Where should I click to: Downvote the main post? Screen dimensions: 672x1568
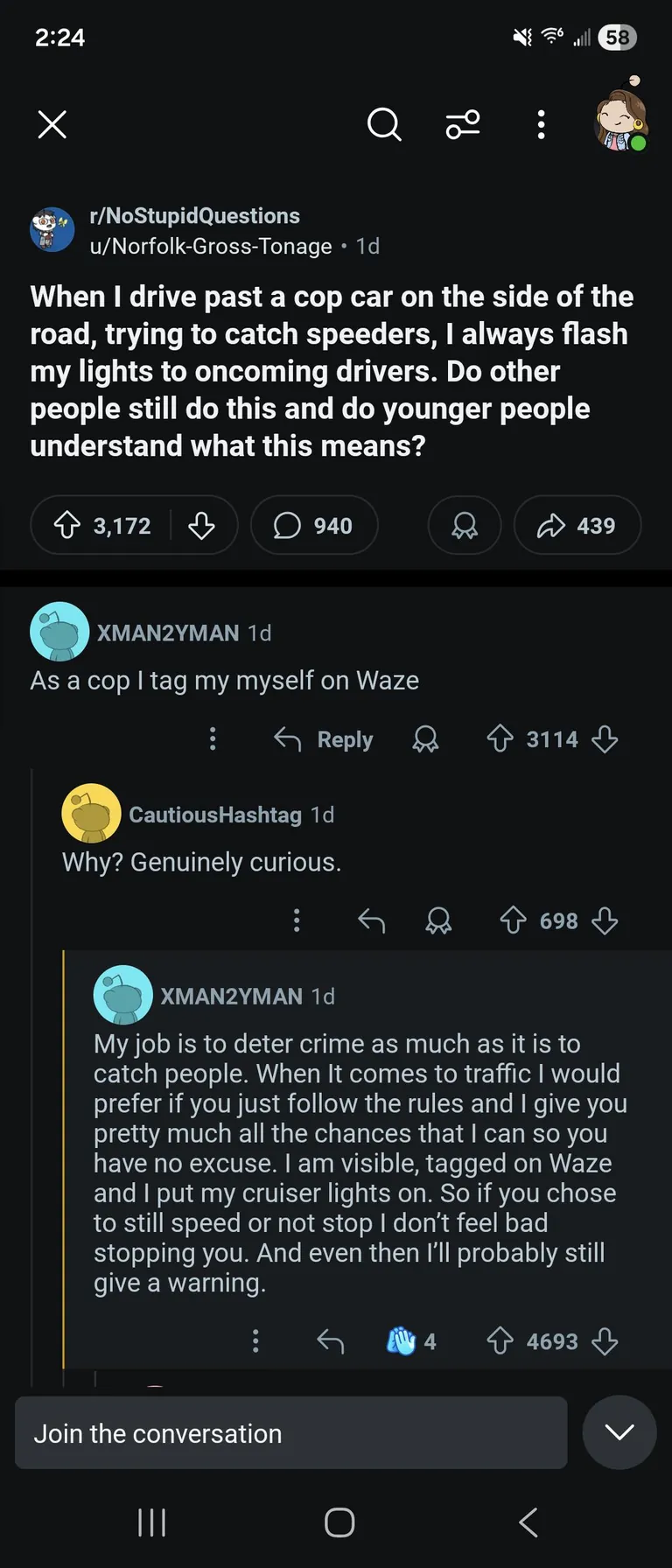[201, 526]
